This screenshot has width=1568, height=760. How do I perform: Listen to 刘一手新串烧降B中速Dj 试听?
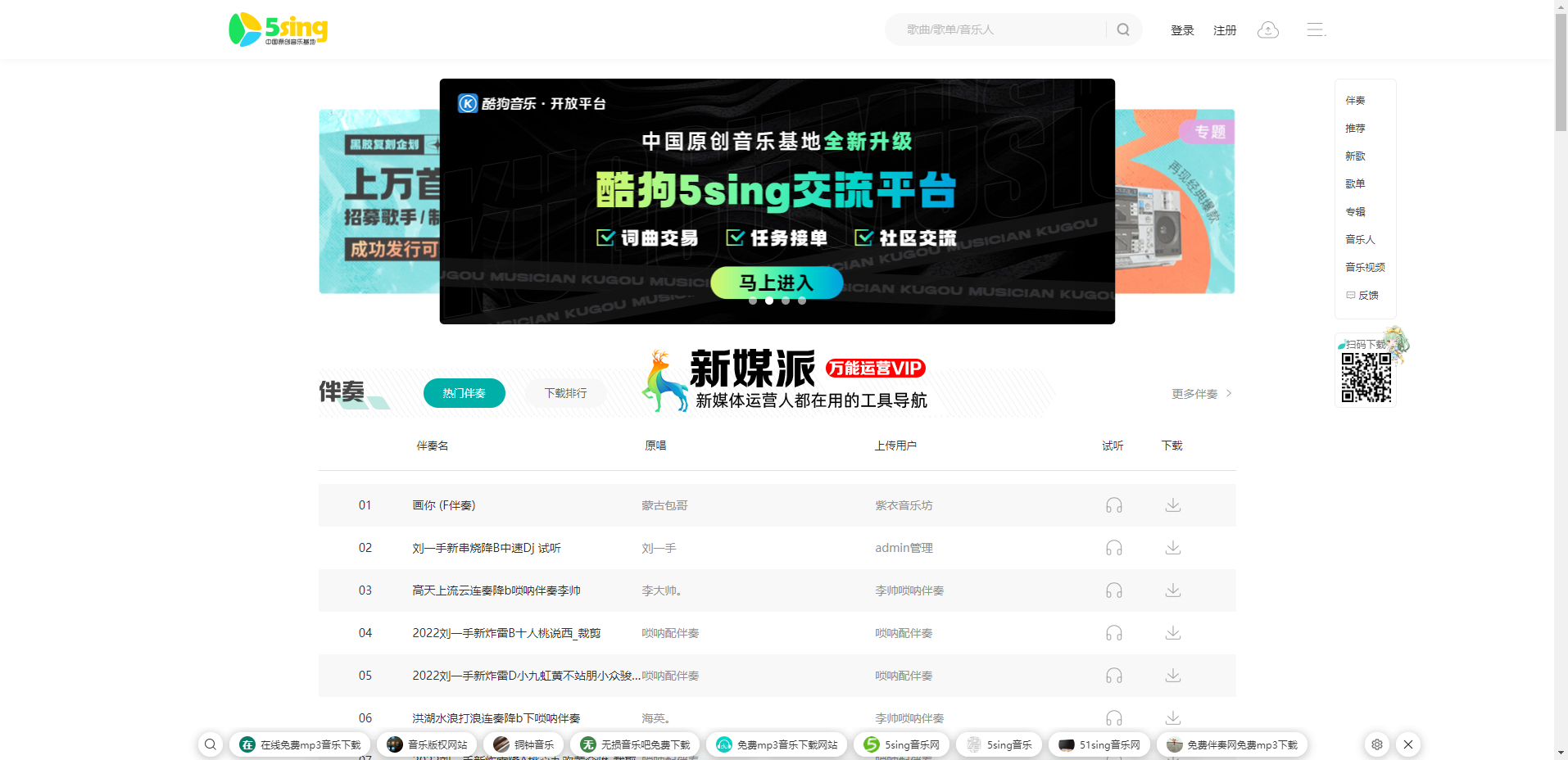tap(1114, 548)
